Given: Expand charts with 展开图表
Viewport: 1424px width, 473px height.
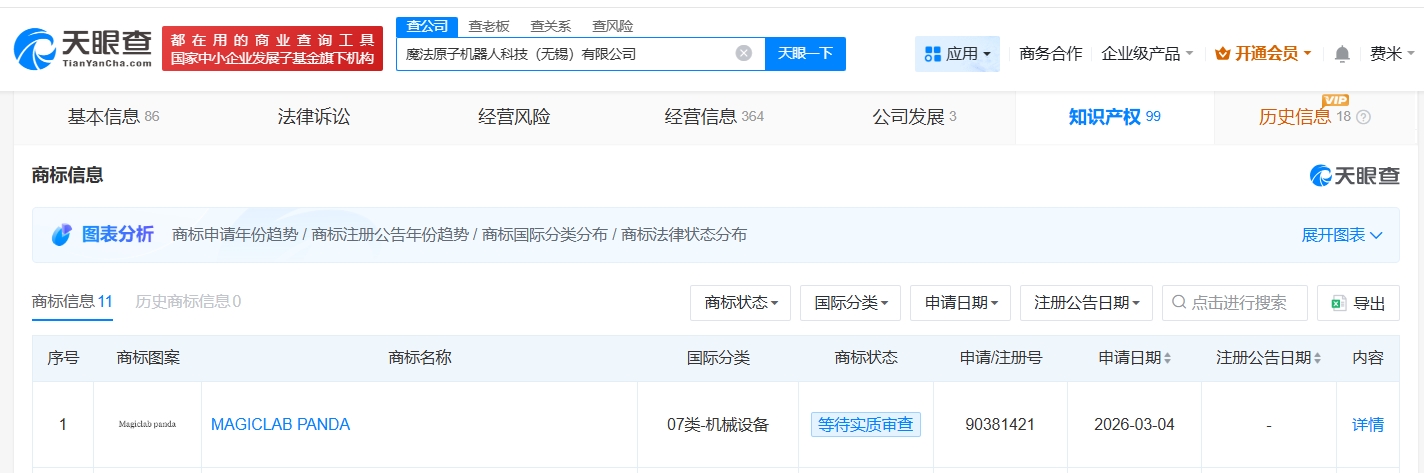Looking at the screenshot, I should [1341, 235].
